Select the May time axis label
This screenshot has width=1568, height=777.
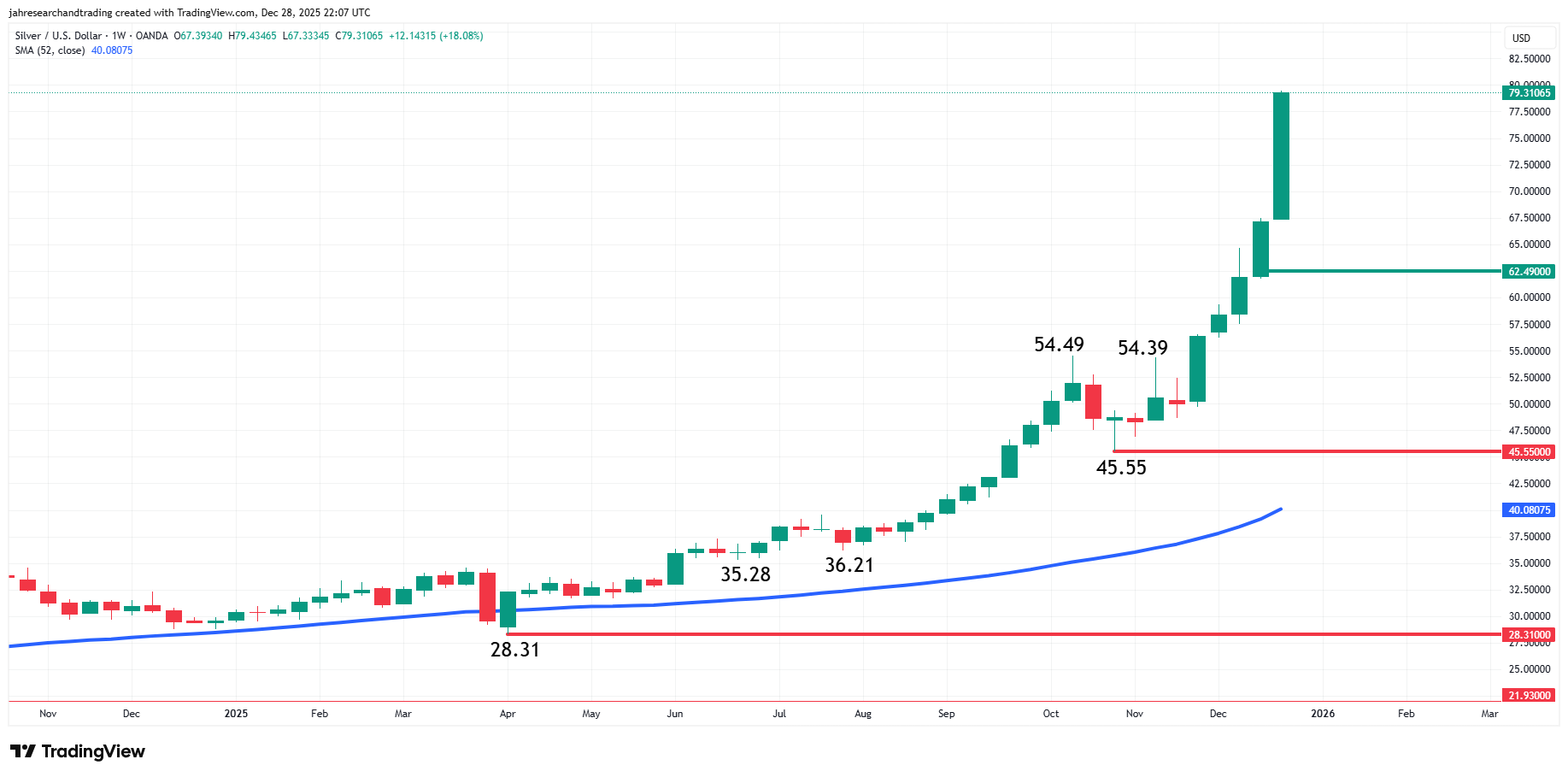click(x=591, y=714)
